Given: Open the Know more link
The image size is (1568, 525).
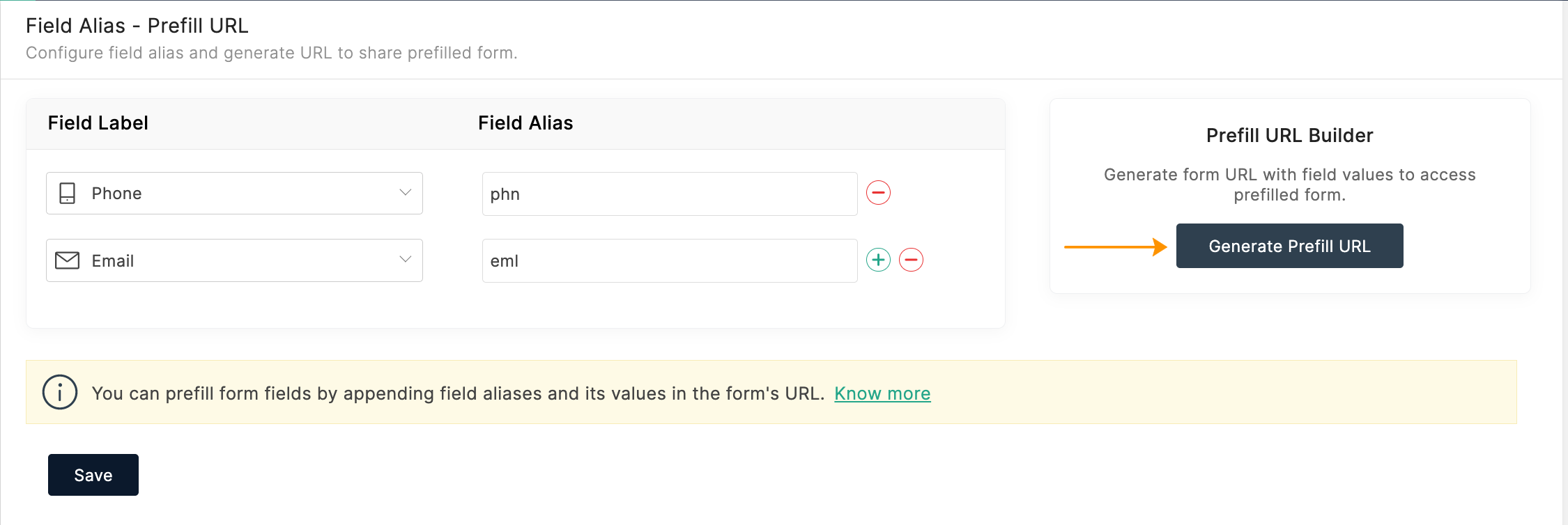Looking at the screenshot, I should click(882, 393).
